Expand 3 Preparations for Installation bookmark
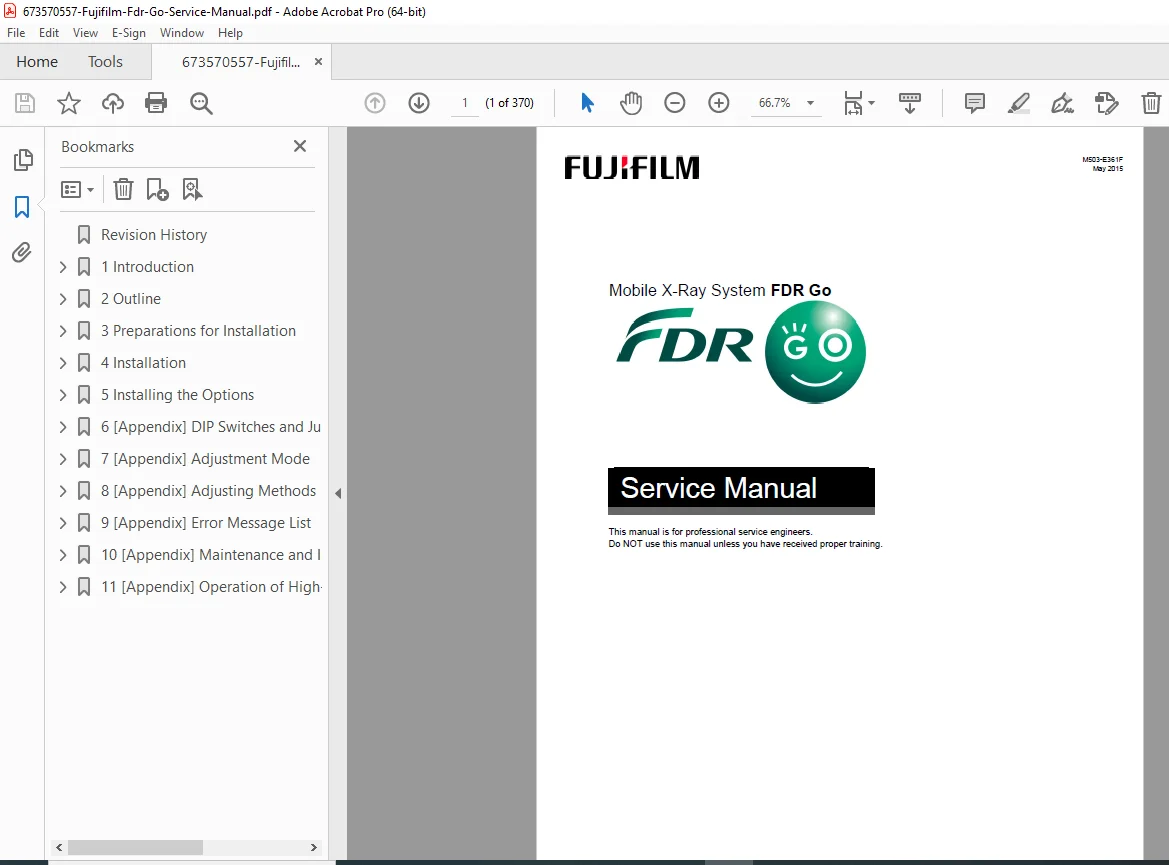This screenshot has width=1169, height=865. (x=63, y=331)
